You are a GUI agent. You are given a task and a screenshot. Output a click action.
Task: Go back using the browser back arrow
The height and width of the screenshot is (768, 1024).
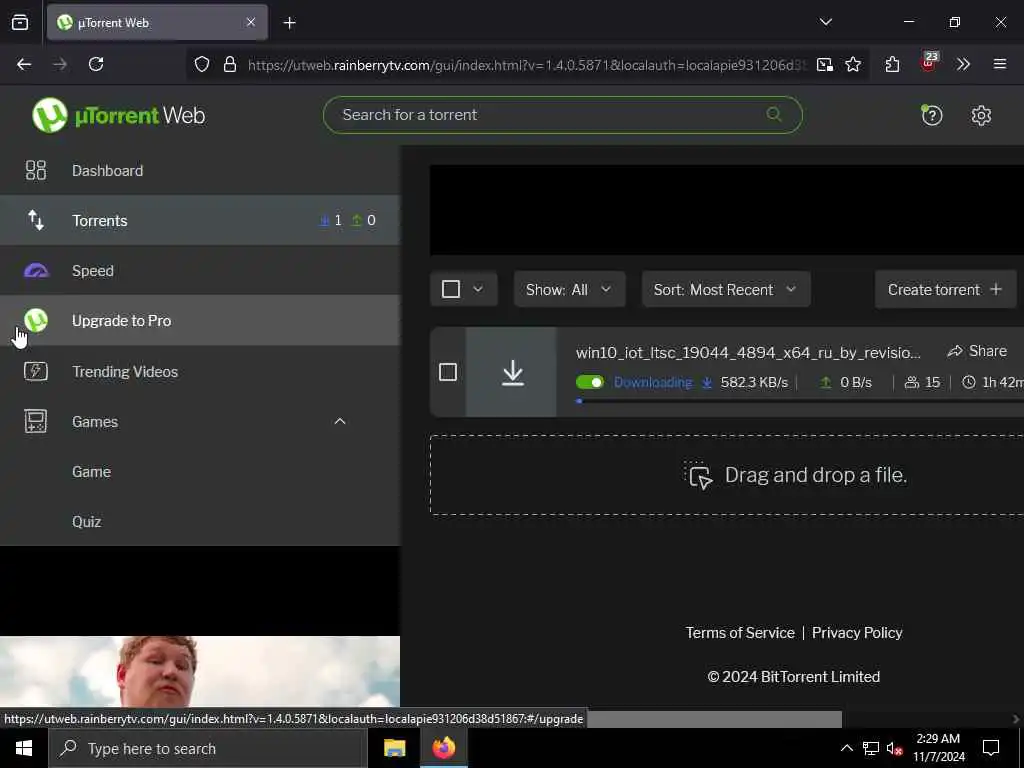(x=24, y=64)
